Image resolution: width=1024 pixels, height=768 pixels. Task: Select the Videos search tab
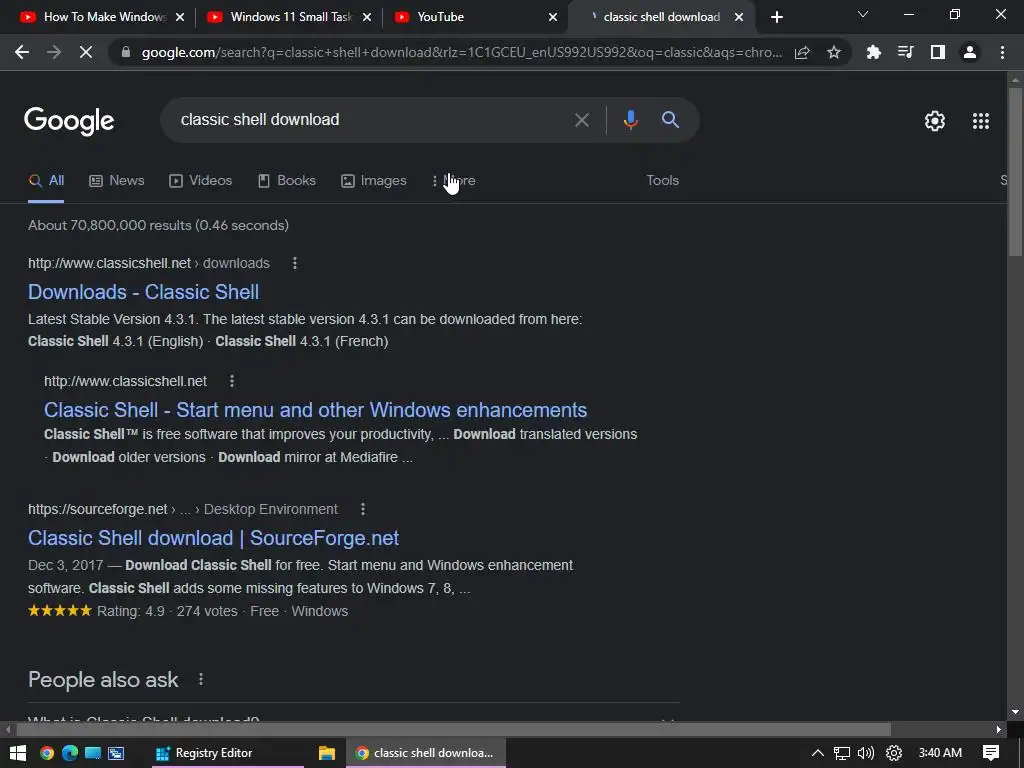(200, 180)
